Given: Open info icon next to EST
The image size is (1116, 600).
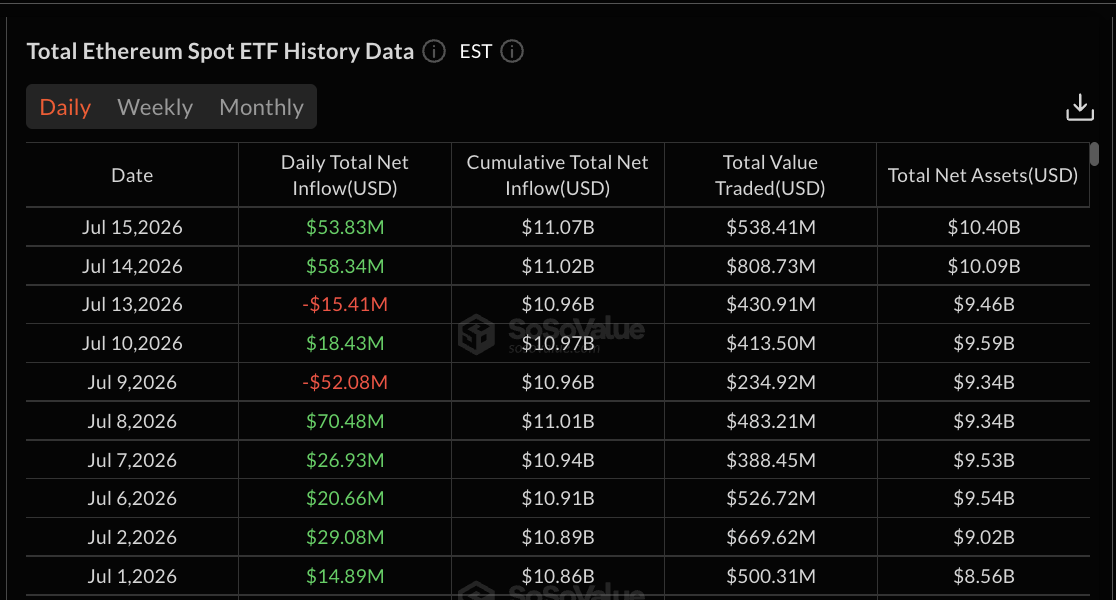Looking at the screenshot, I should coord(512,51).
